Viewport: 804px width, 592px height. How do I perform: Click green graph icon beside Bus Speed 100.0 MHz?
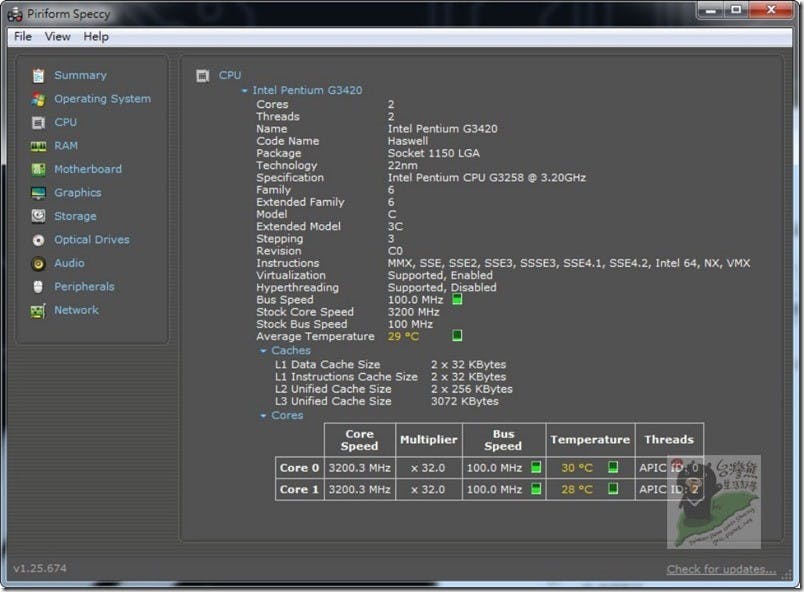[457, 299]
